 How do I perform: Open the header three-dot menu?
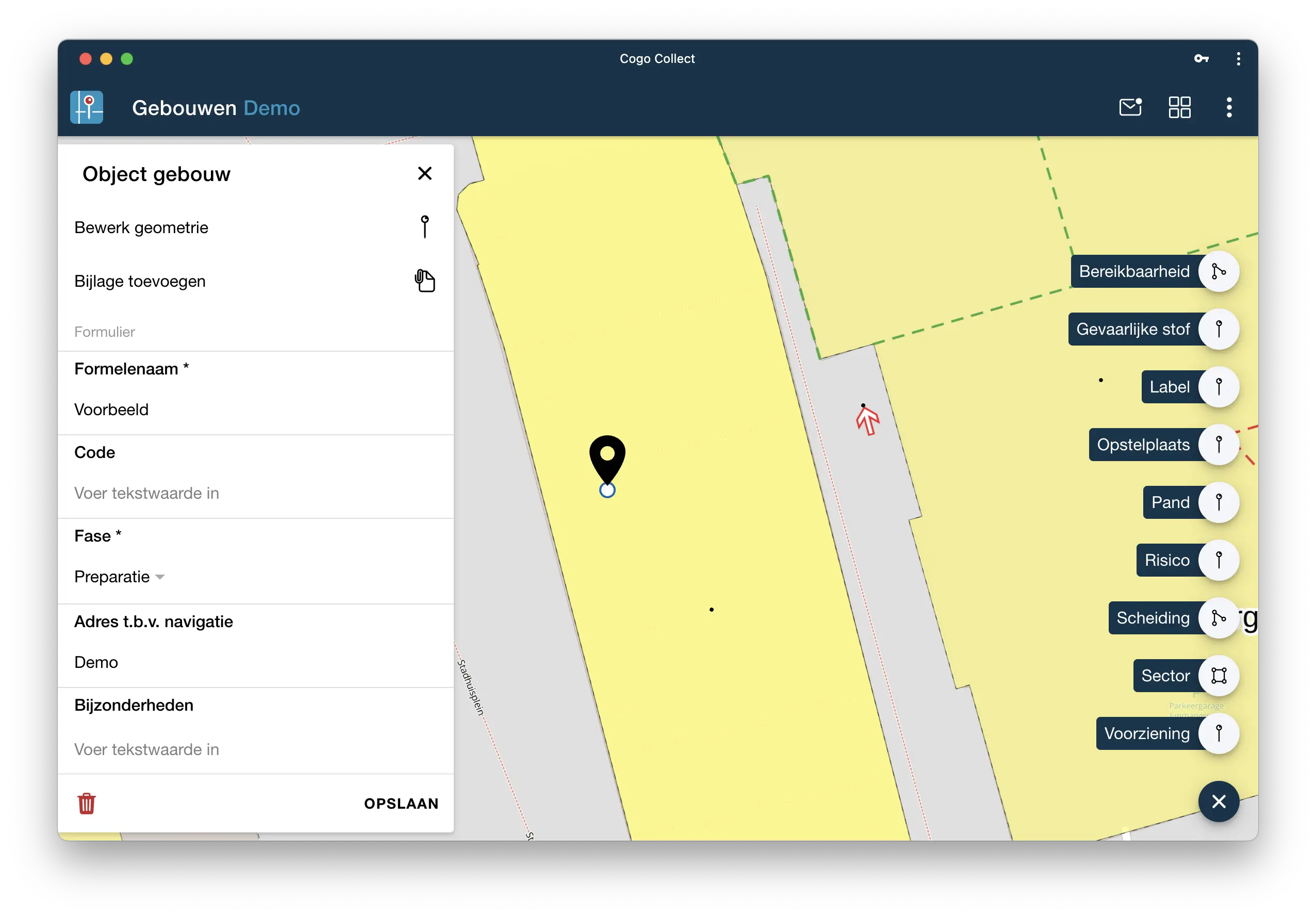tap(1229, 107)
